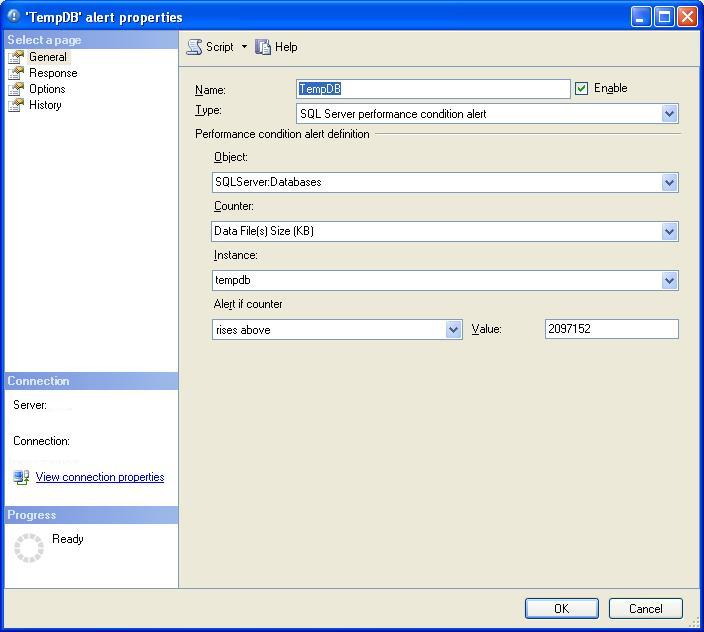Screen dimensions: 704x632
Task: Dismiss dialog with Cancel button
Action: click(646, 609)
